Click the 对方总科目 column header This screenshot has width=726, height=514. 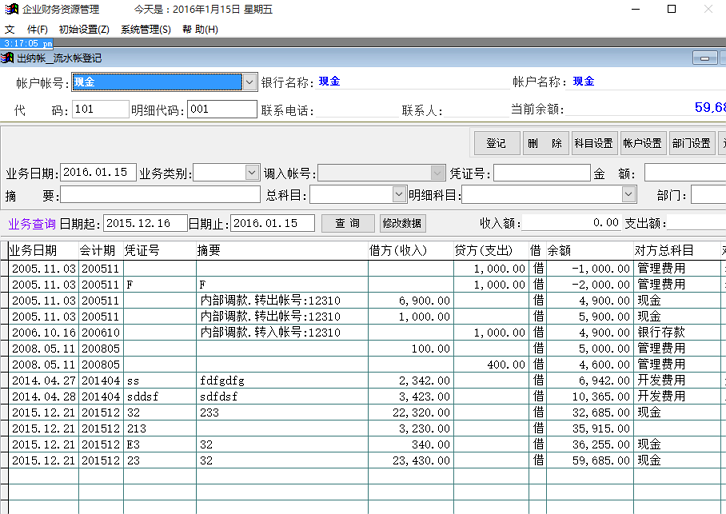(676, 251)
